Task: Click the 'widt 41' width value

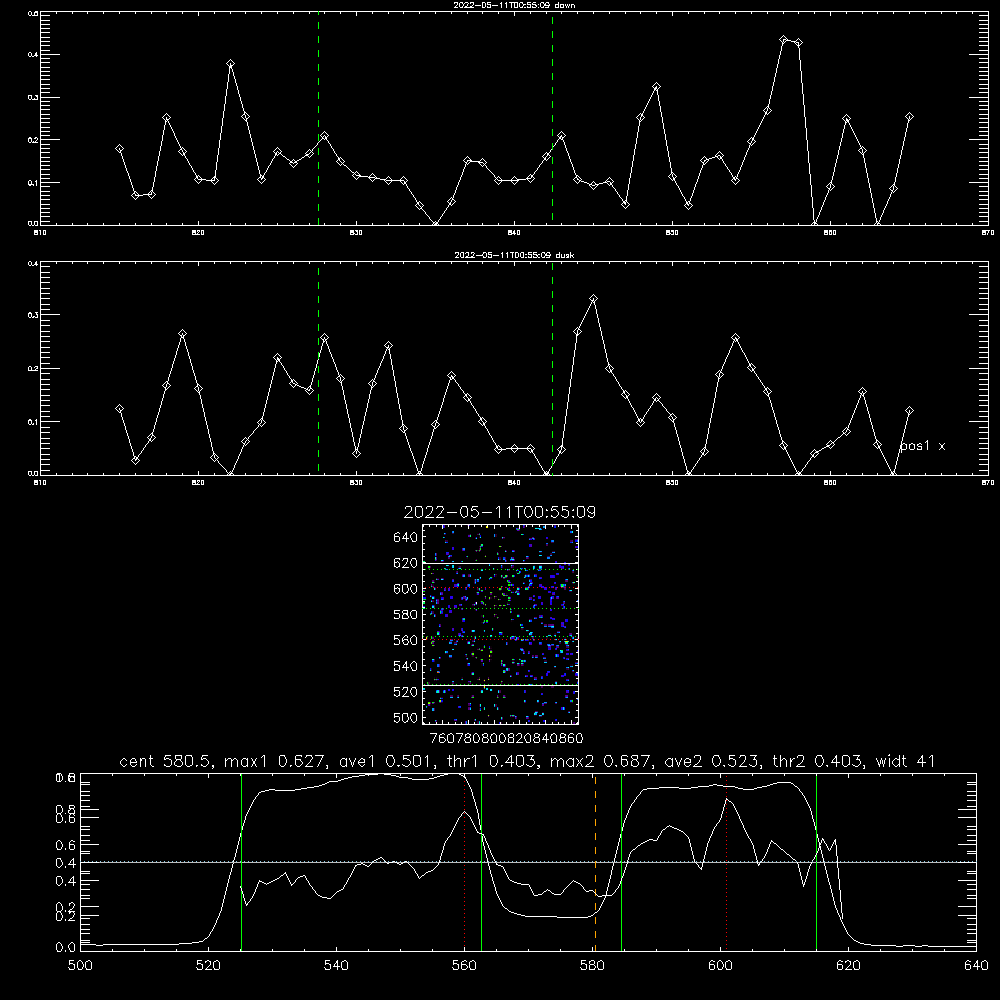Action: click(906, 761)
